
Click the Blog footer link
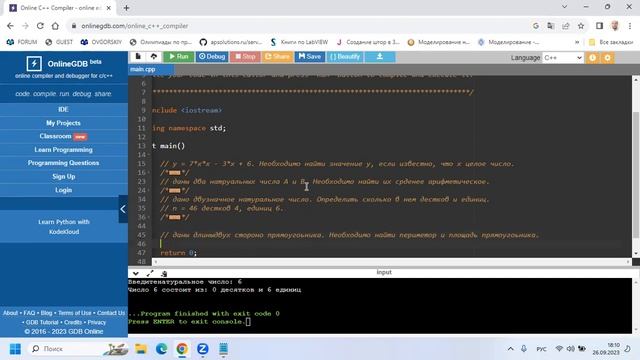tap(47, 313)
